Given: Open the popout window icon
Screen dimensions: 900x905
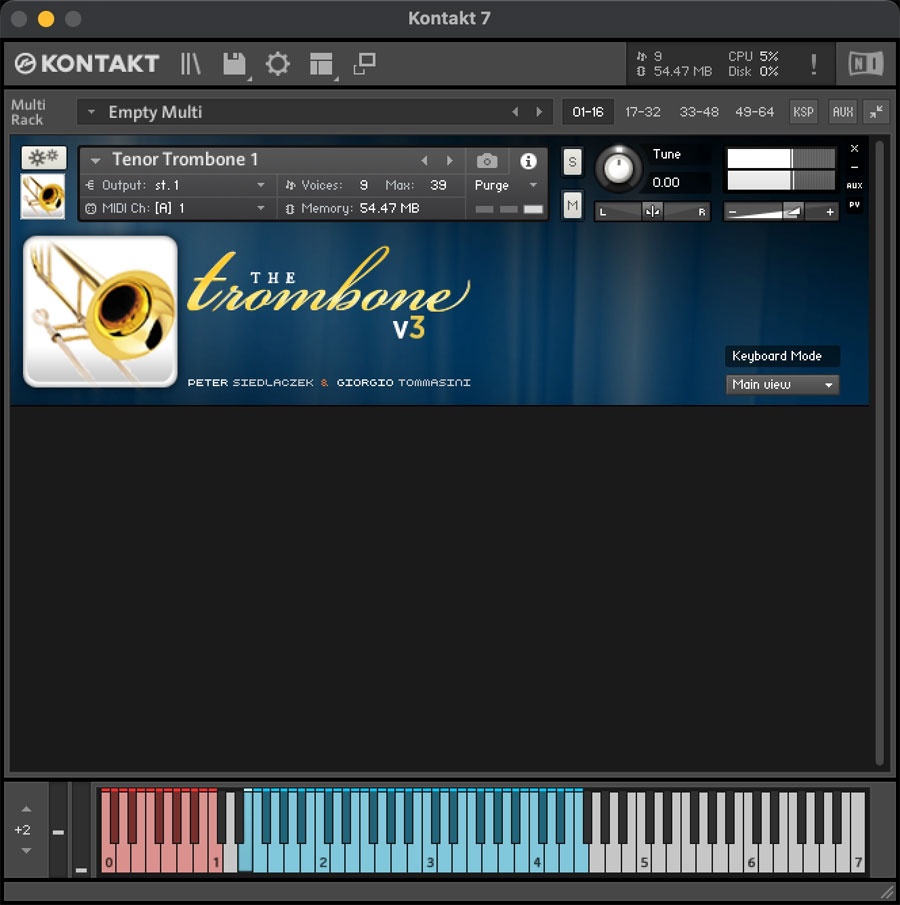Looking at the screenshot, I should tap(363, 64).
